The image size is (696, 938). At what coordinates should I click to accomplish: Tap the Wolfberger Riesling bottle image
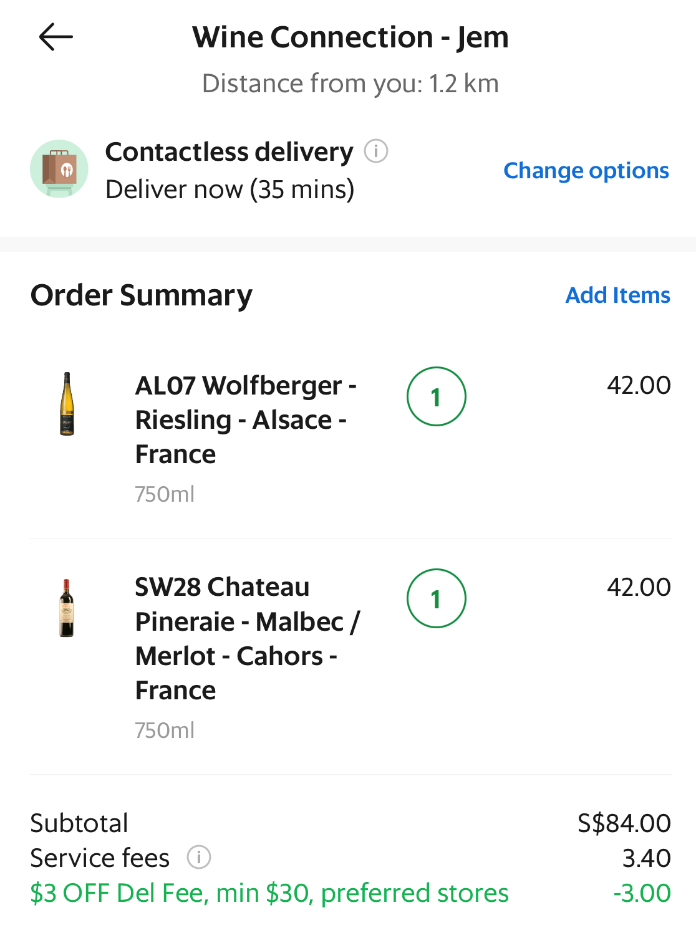(x=67, y=404)
